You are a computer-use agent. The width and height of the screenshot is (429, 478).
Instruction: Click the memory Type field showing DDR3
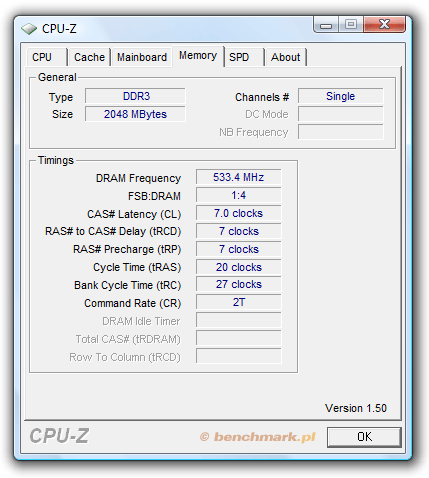135,96
